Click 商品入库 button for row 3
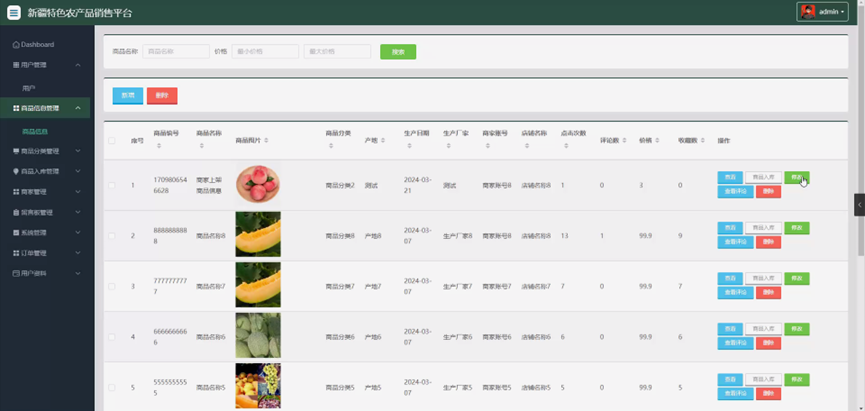 [763, 279]
